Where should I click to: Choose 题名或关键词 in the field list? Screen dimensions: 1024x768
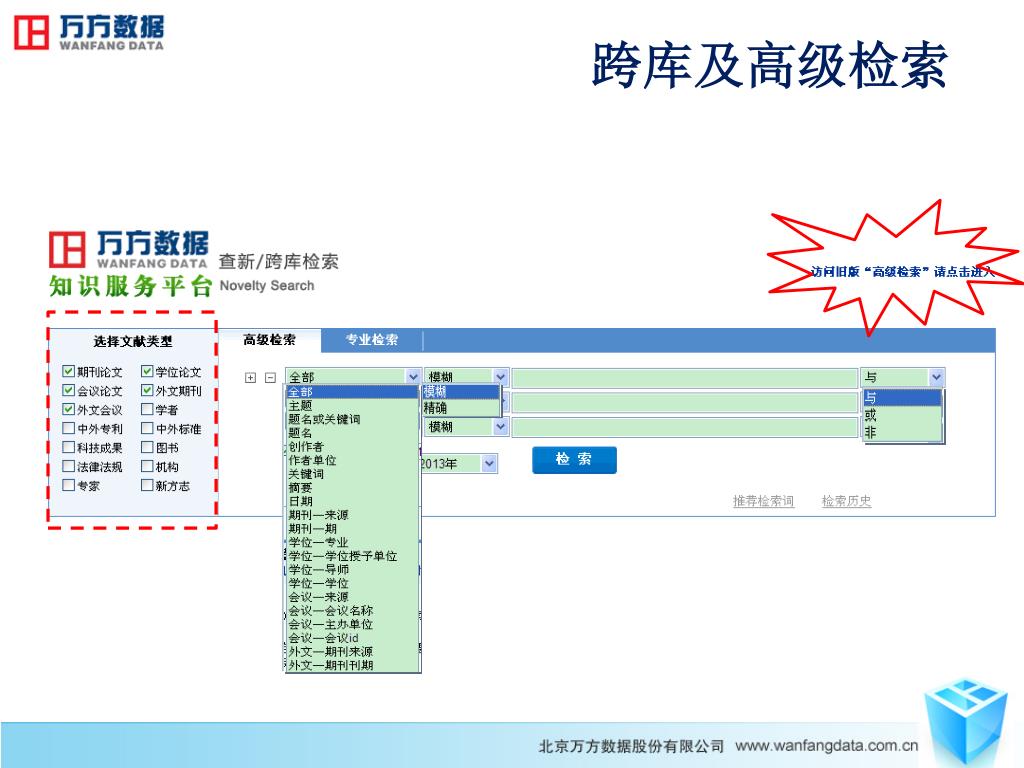click(351, 419)
